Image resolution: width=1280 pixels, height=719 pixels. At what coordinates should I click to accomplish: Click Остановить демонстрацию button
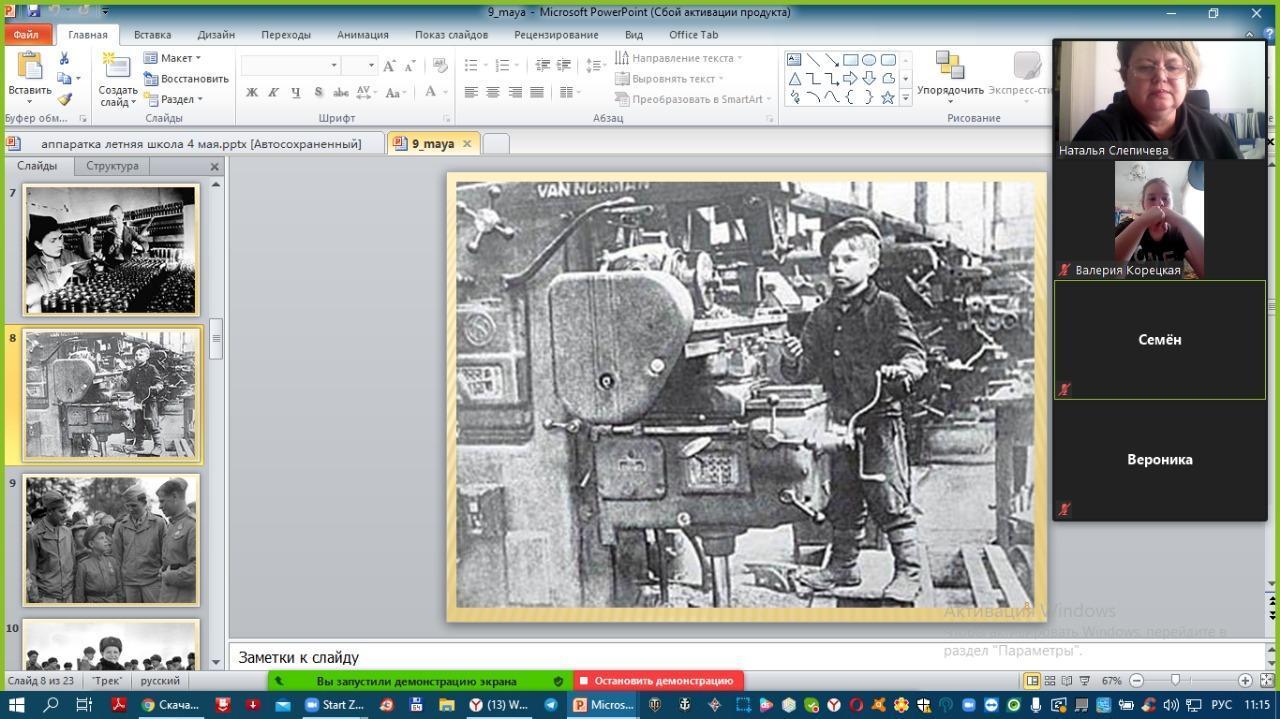(657, 681)
